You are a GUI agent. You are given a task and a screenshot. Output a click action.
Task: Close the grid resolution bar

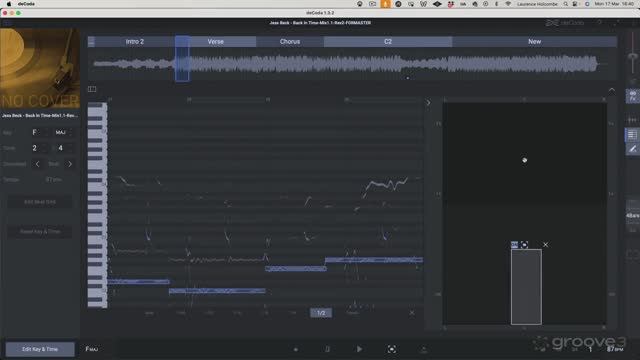coord(412,313)
